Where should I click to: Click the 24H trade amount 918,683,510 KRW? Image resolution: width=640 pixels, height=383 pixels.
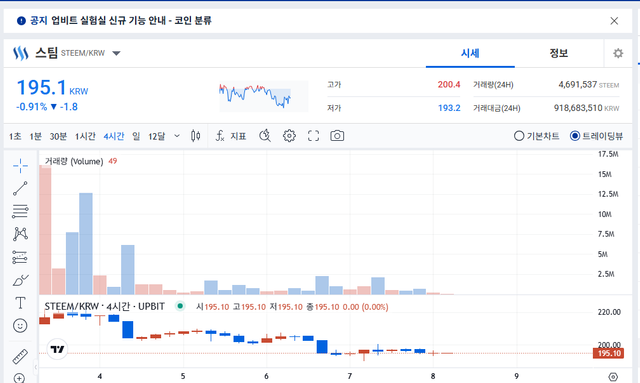[586, 108]
